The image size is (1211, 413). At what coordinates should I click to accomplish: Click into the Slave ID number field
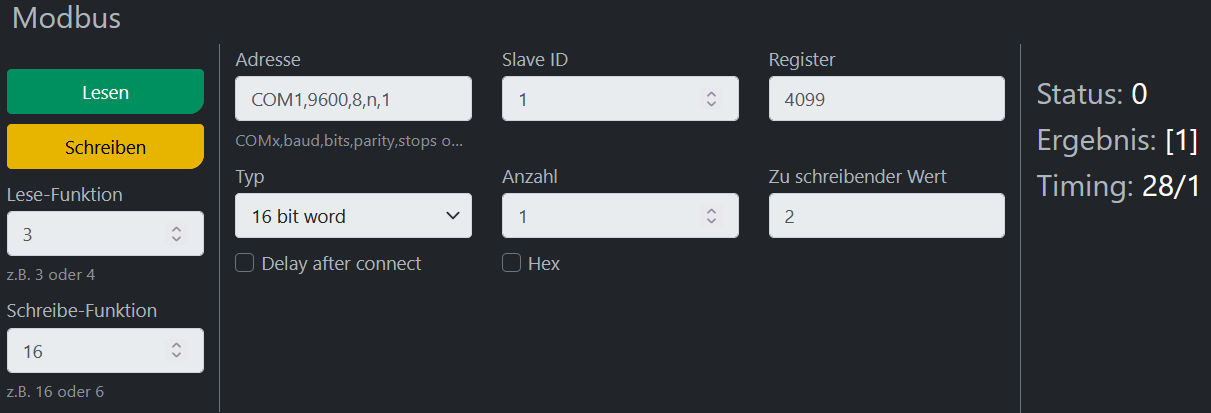click(x=600, y=100)
